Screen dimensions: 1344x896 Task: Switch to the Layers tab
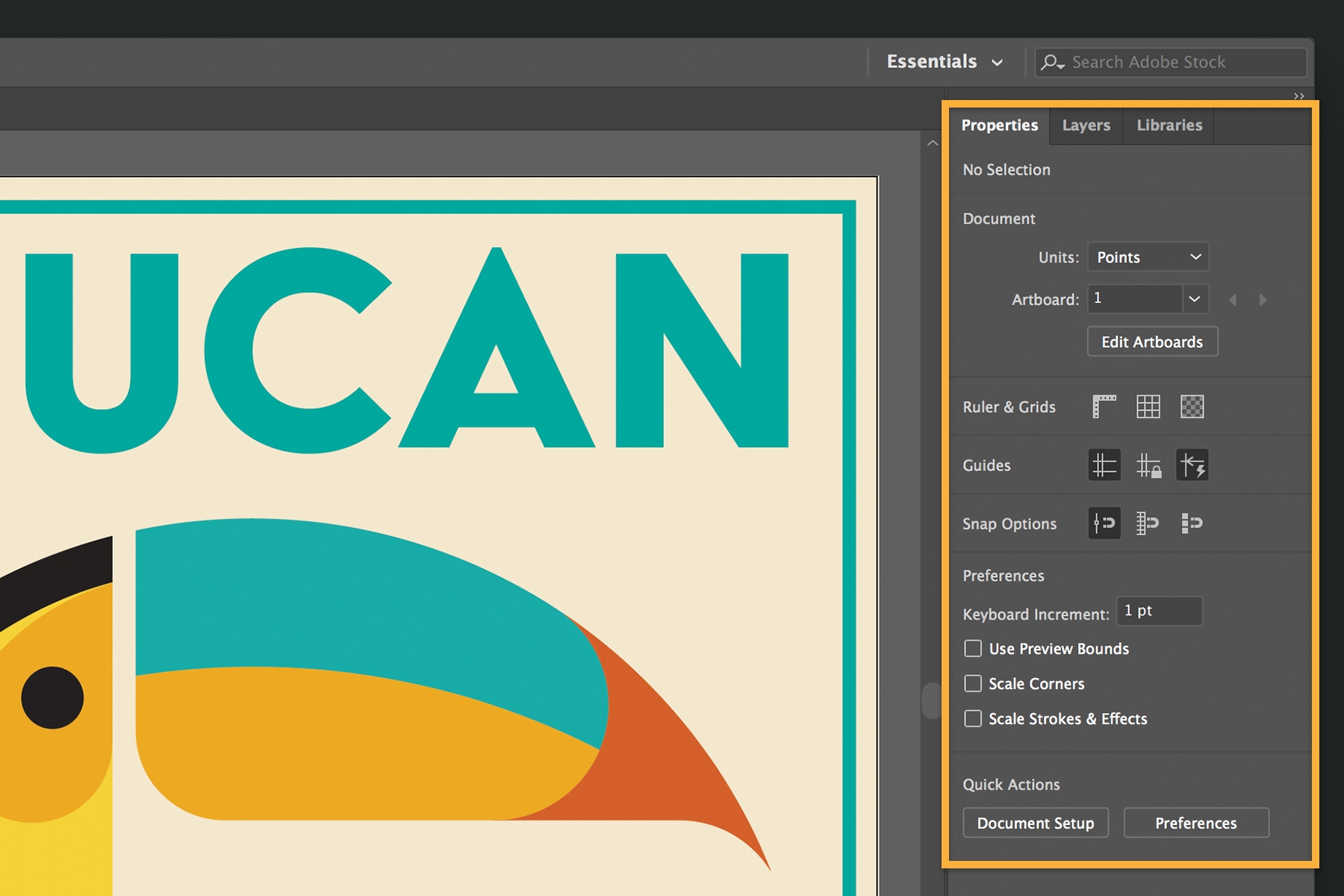1086,125
